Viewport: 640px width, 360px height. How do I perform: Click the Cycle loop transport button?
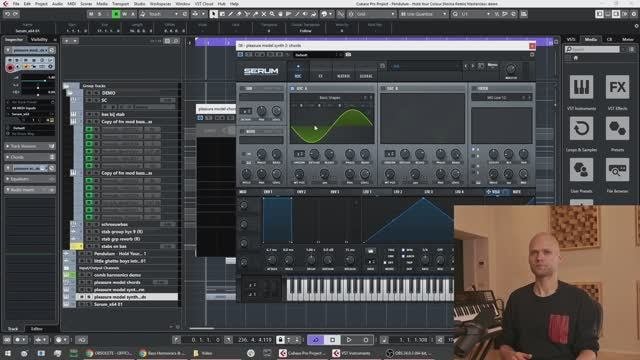(315, 340)
